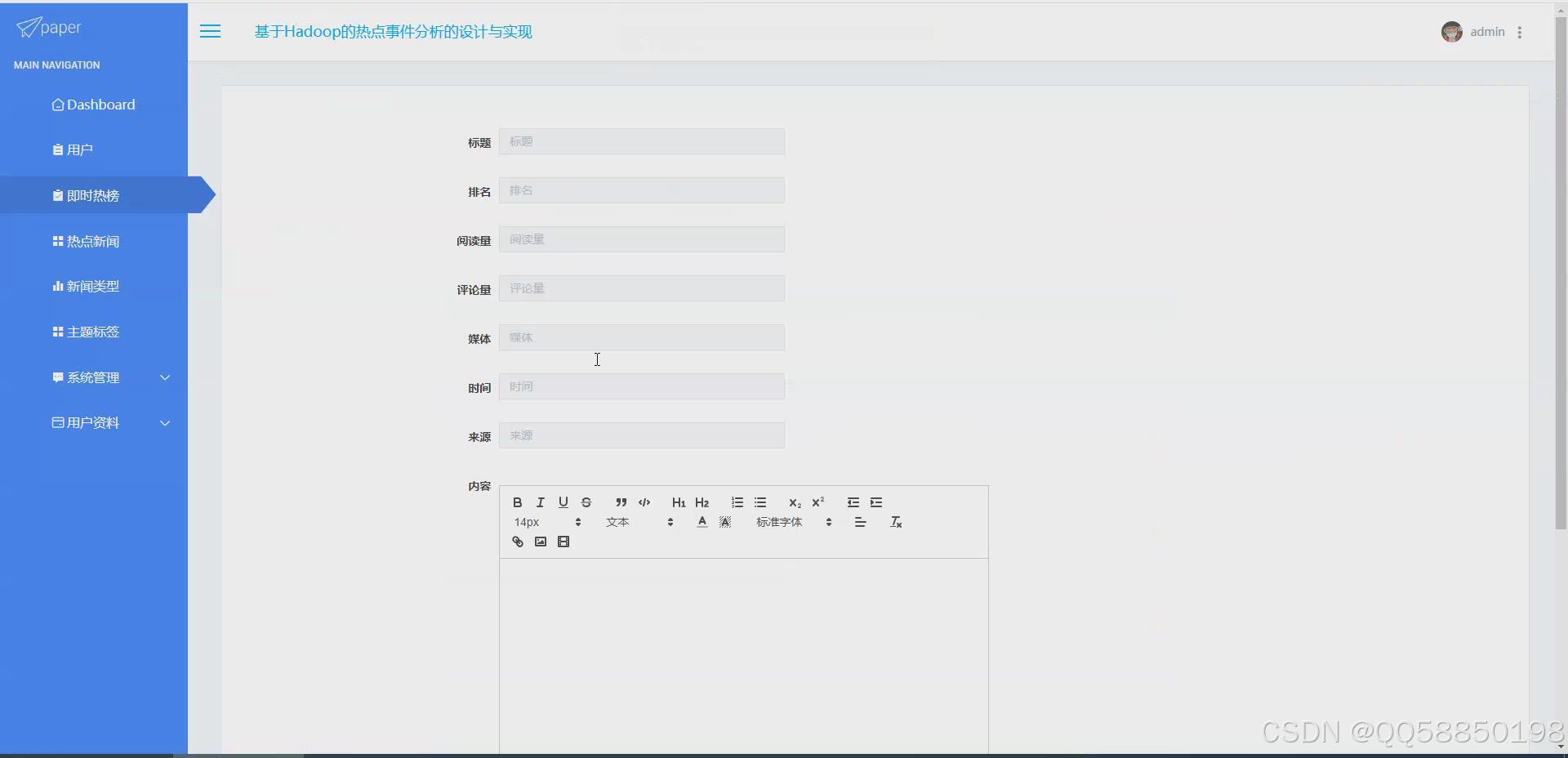1568x758 pixels.
Task: Insert a blockquote in the content editor
Action: [x=621, y=502]
